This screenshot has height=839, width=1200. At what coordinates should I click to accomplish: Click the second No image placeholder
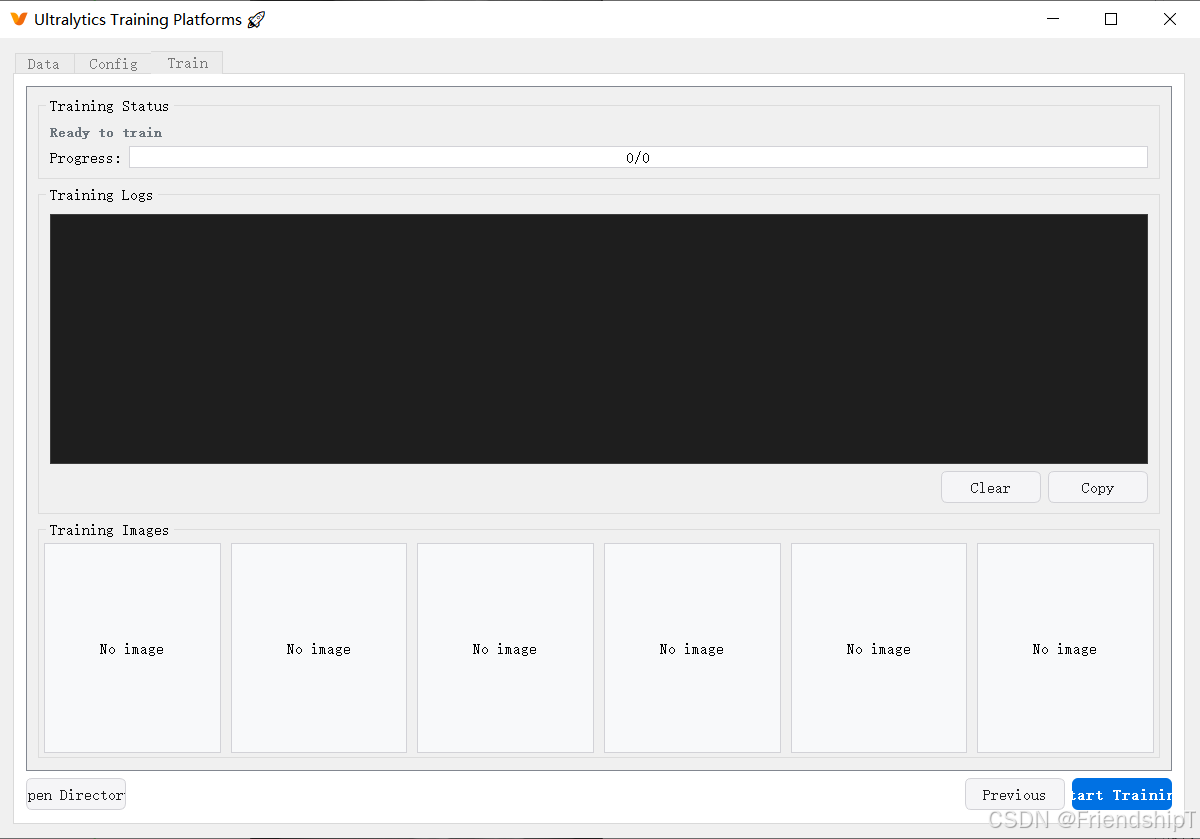318,648
